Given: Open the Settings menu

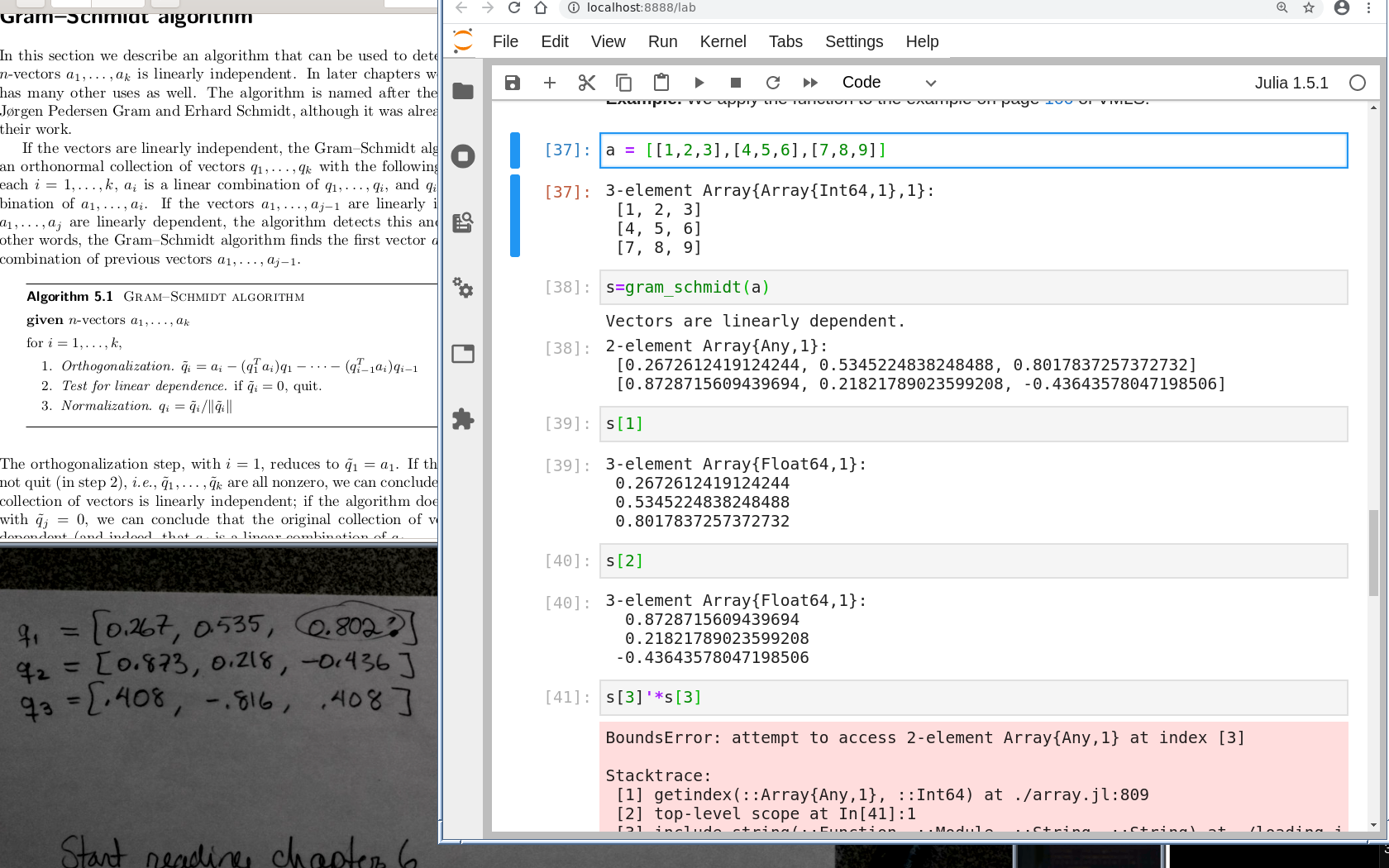Looking at the screenshot, I should [x=854, y=41].
